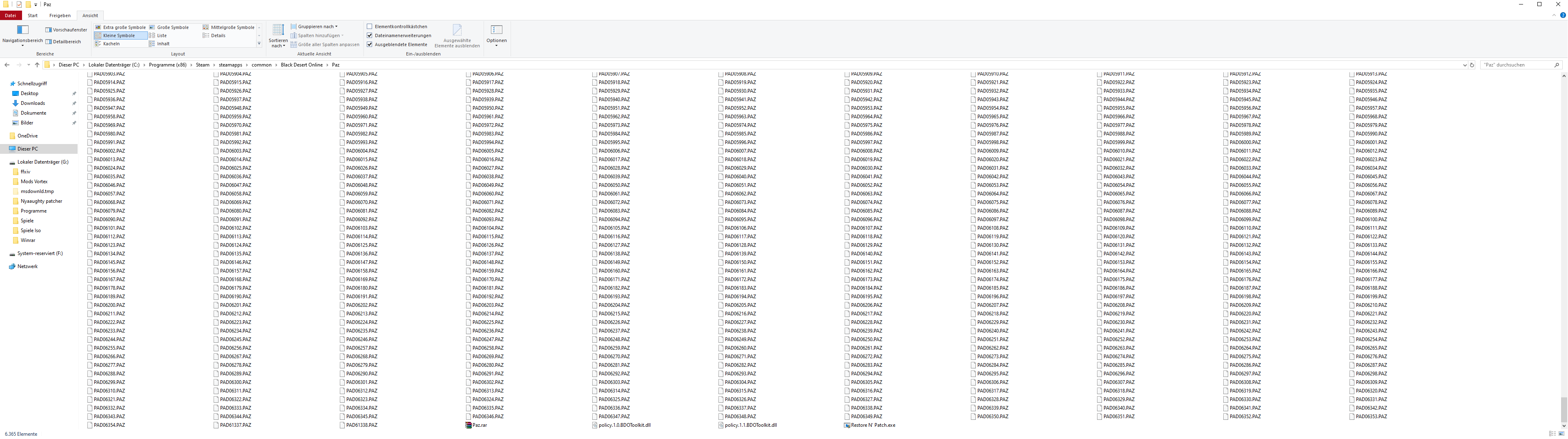
Task: Open the Optionen folder options icon
Action: (x=496, y=31)
